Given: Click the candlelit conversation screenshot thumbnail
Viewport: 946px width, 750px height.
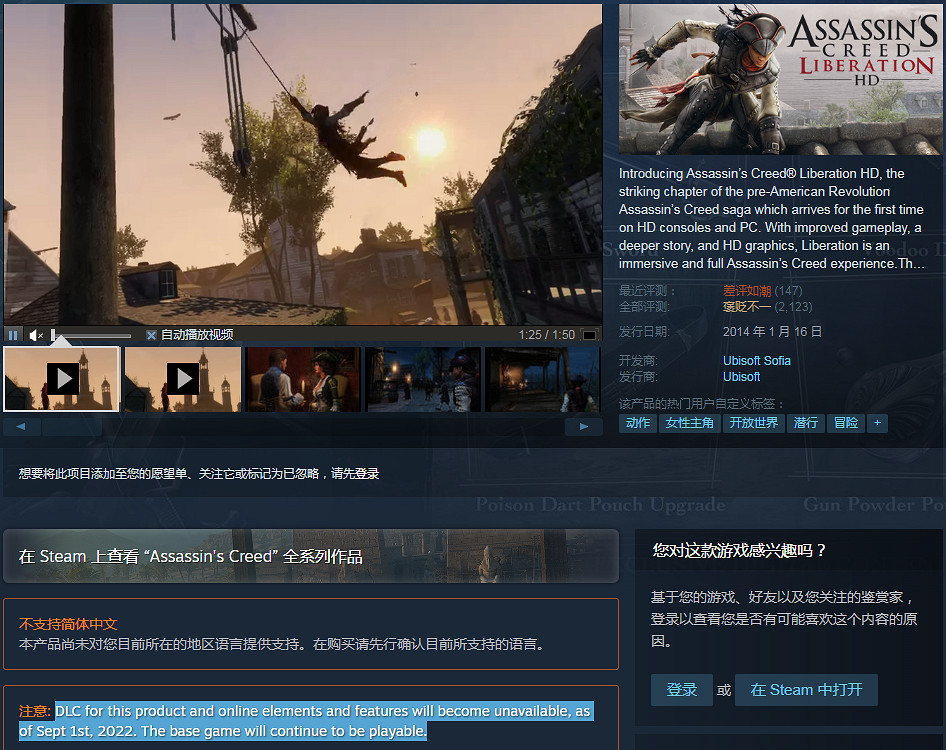Looking at the screenshot, I should pyautogui.click(x=302, y=379).
